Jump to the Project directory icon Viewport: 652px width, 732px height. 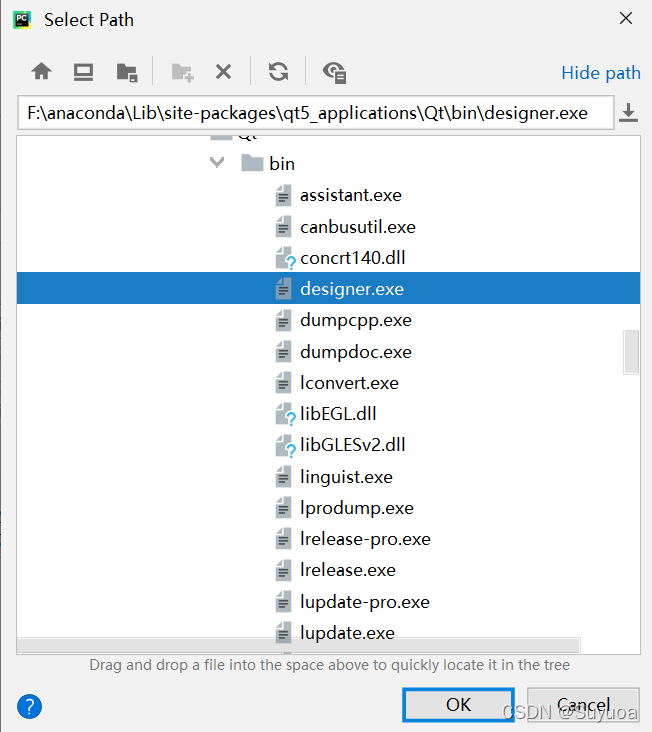coord(126,72)
